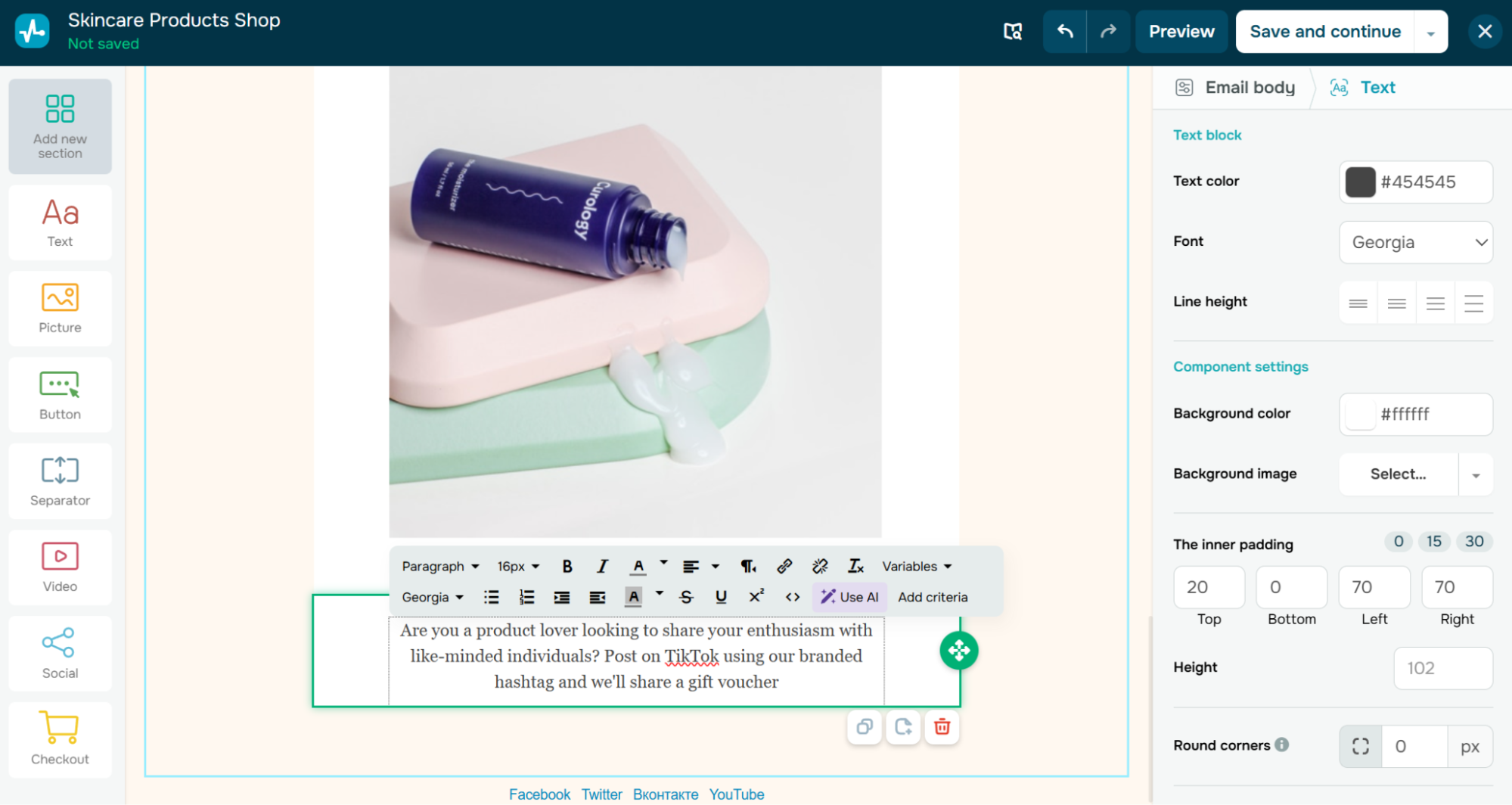This screenshot has height=805, width=1512.
Task: Add a Picture block from sidebar
Action: tap(60, 308)
